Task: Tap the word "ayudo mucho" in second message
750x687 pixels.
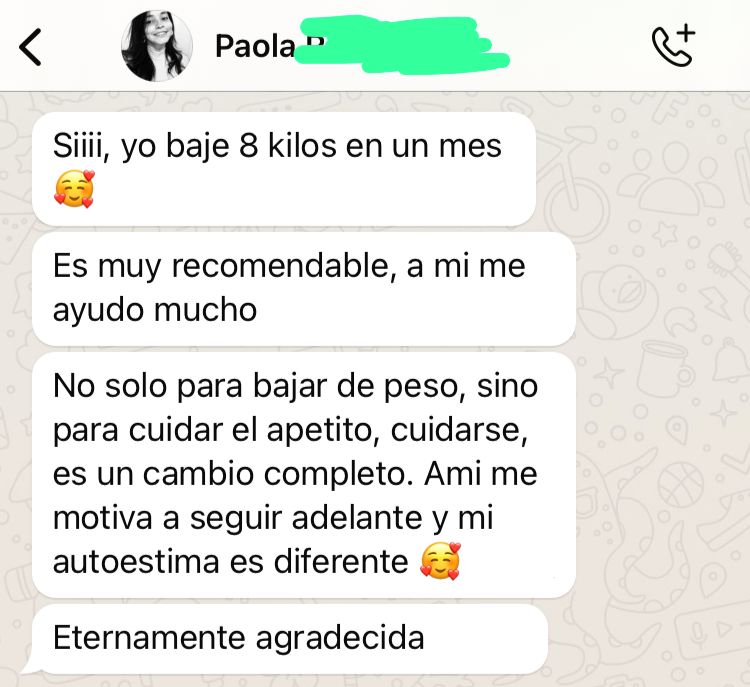Action: click(155, 310)
